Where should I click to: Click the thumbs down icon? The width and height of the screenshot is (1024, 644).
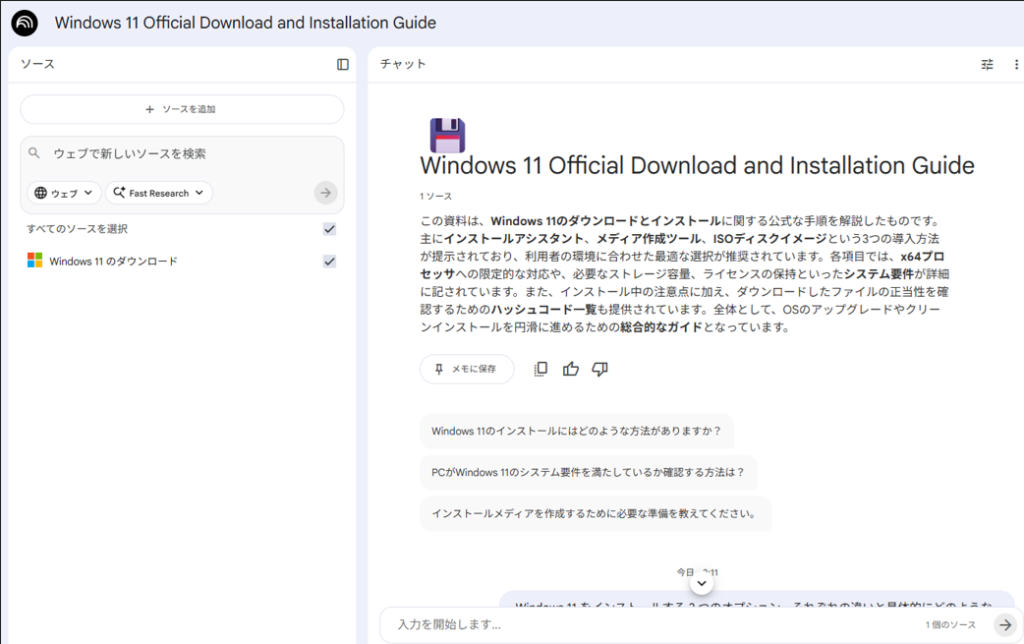(600, 369)
